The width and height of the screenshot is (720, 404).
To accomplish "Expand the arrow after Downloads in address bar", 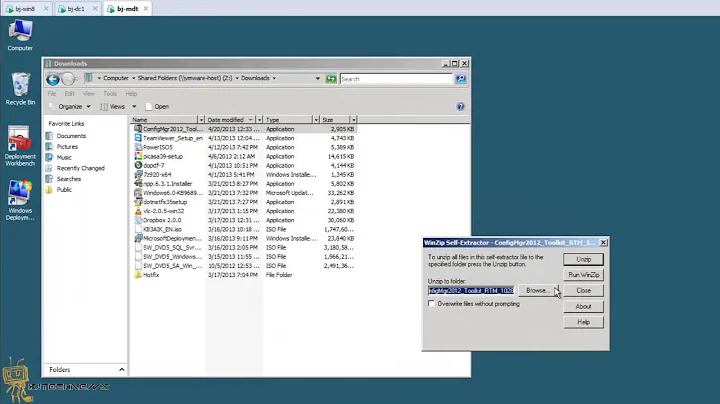I will pos(274,79).
